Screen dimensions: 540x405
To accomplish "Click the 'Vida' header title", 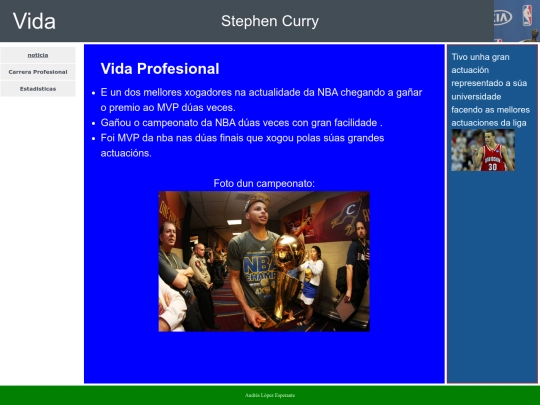I will [34, 21].
